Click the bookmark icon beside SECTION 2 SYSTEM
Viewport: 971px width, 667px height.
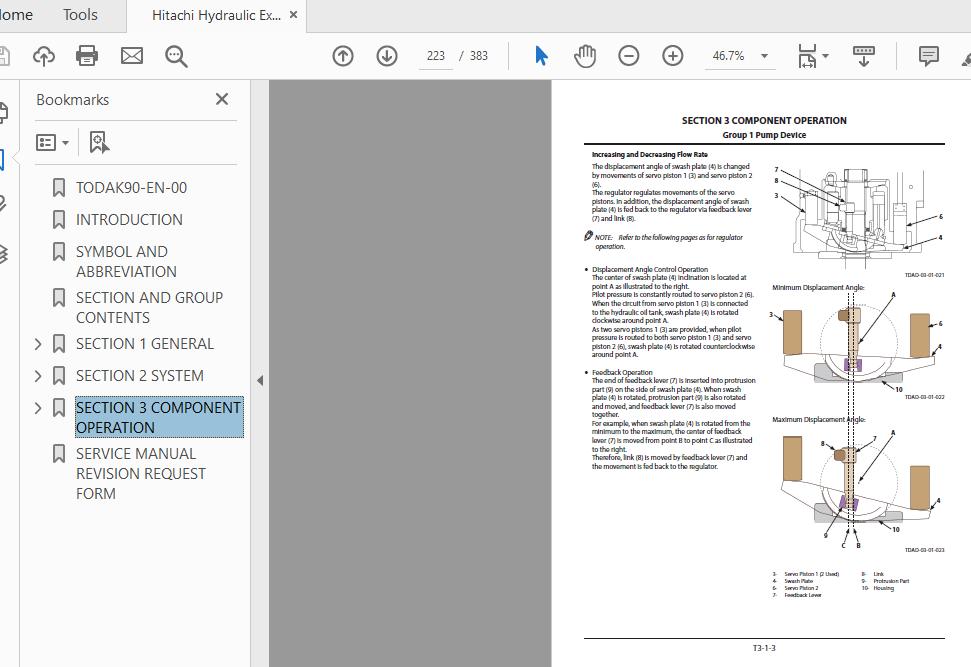click(x=59, y=376)
